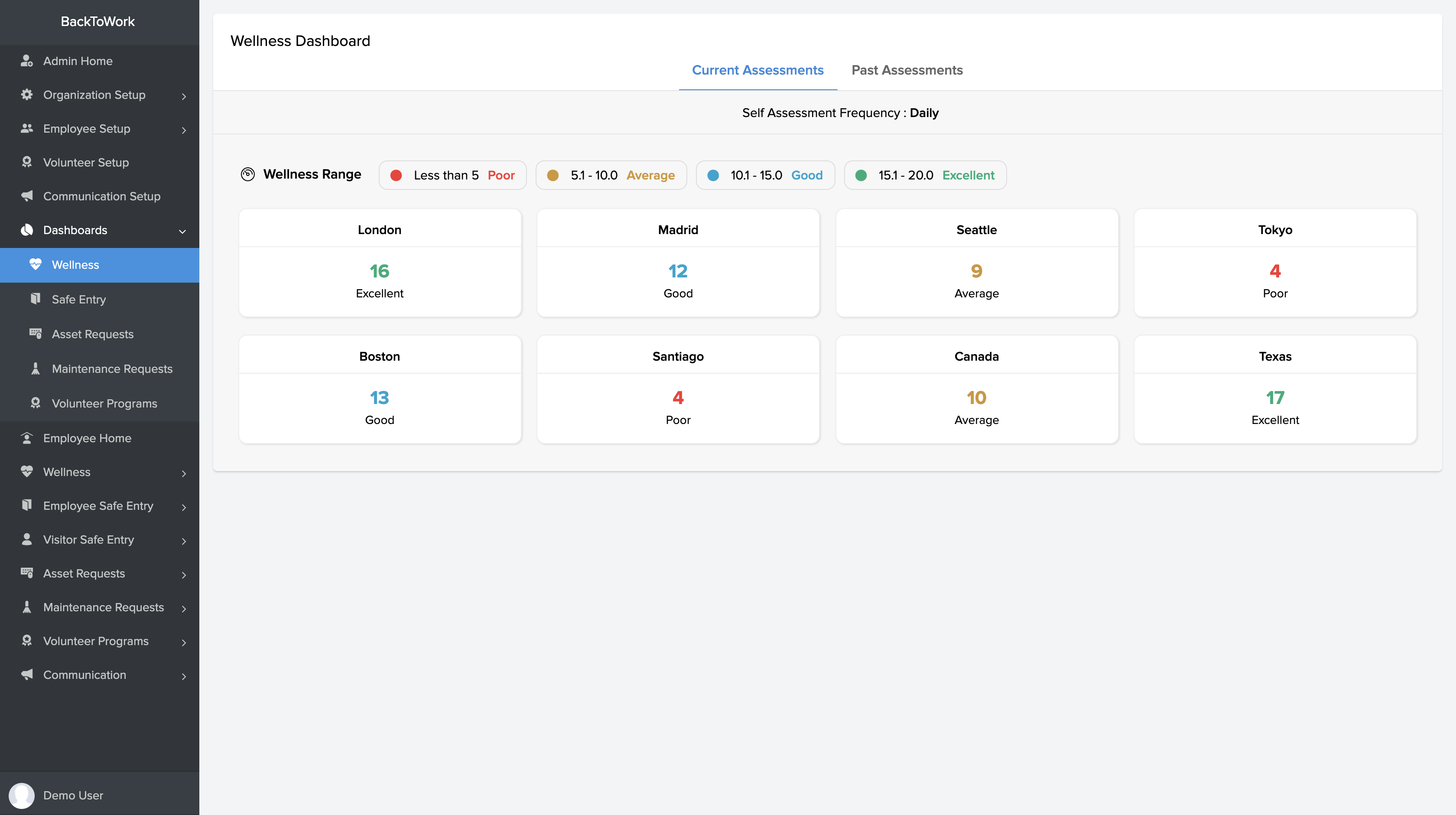
Task: Click the green Excellent range dot
Action: pos(861,175)
